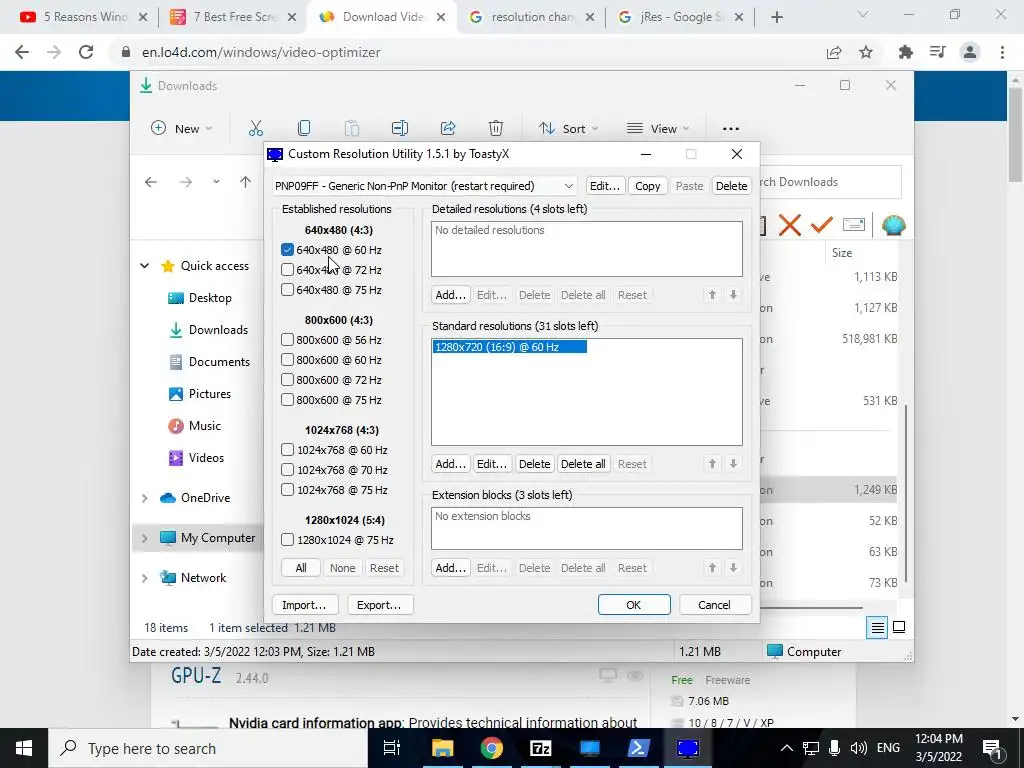The image size is (1024, 768).
Task: Click Delete all under Standard resolutions
Action: 583,464
